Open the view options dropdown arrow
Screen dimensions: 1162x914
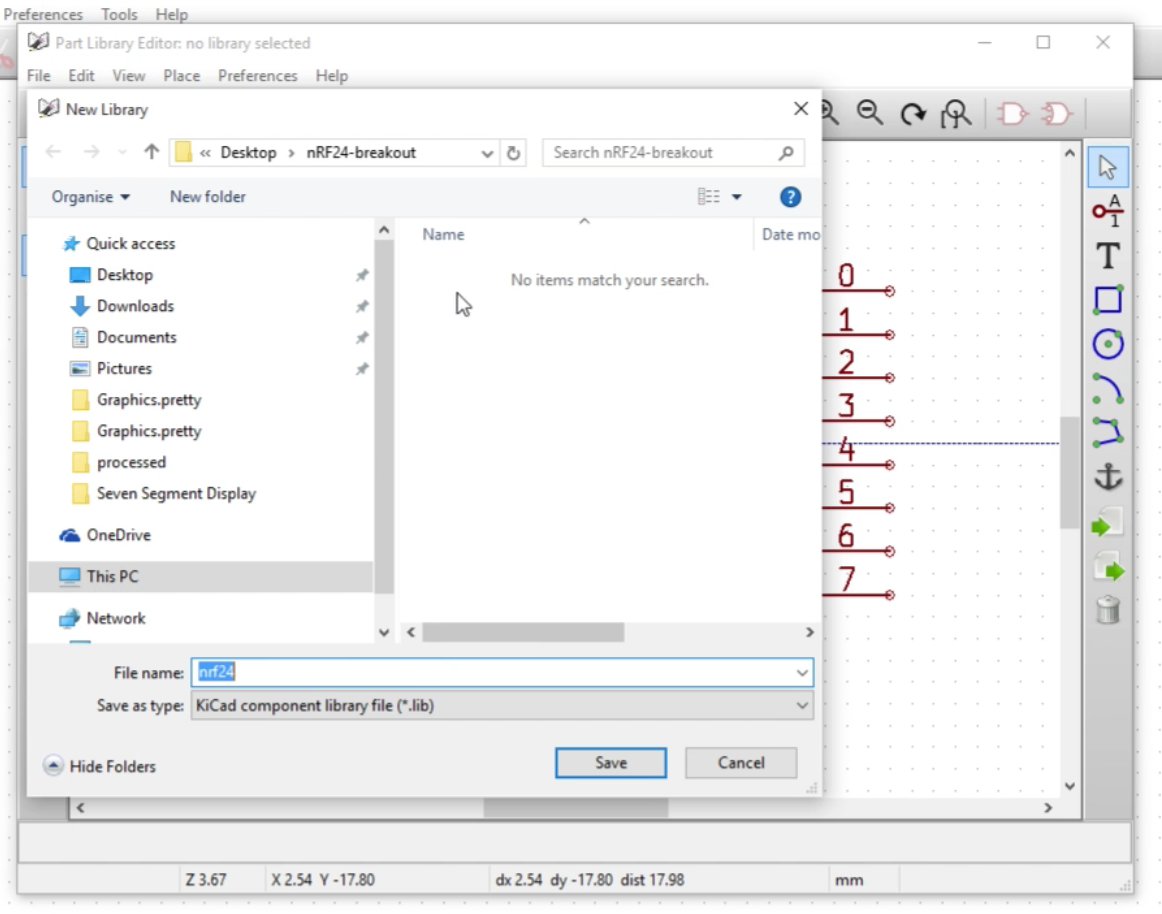(x=737, y=196)
